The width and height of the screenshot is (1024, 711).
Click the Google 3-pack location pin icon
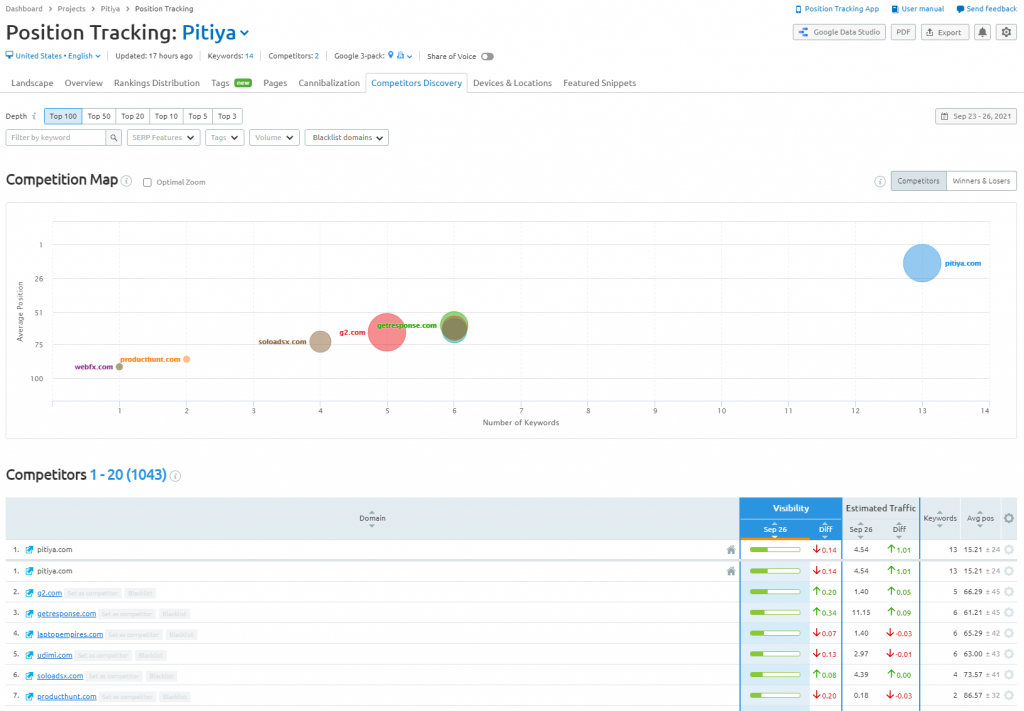391,55
